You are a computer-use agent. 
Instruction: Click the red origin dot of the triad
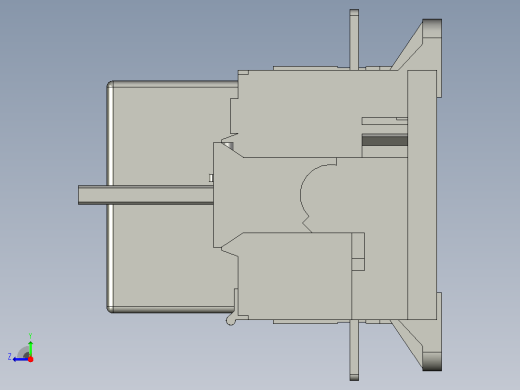31,359
